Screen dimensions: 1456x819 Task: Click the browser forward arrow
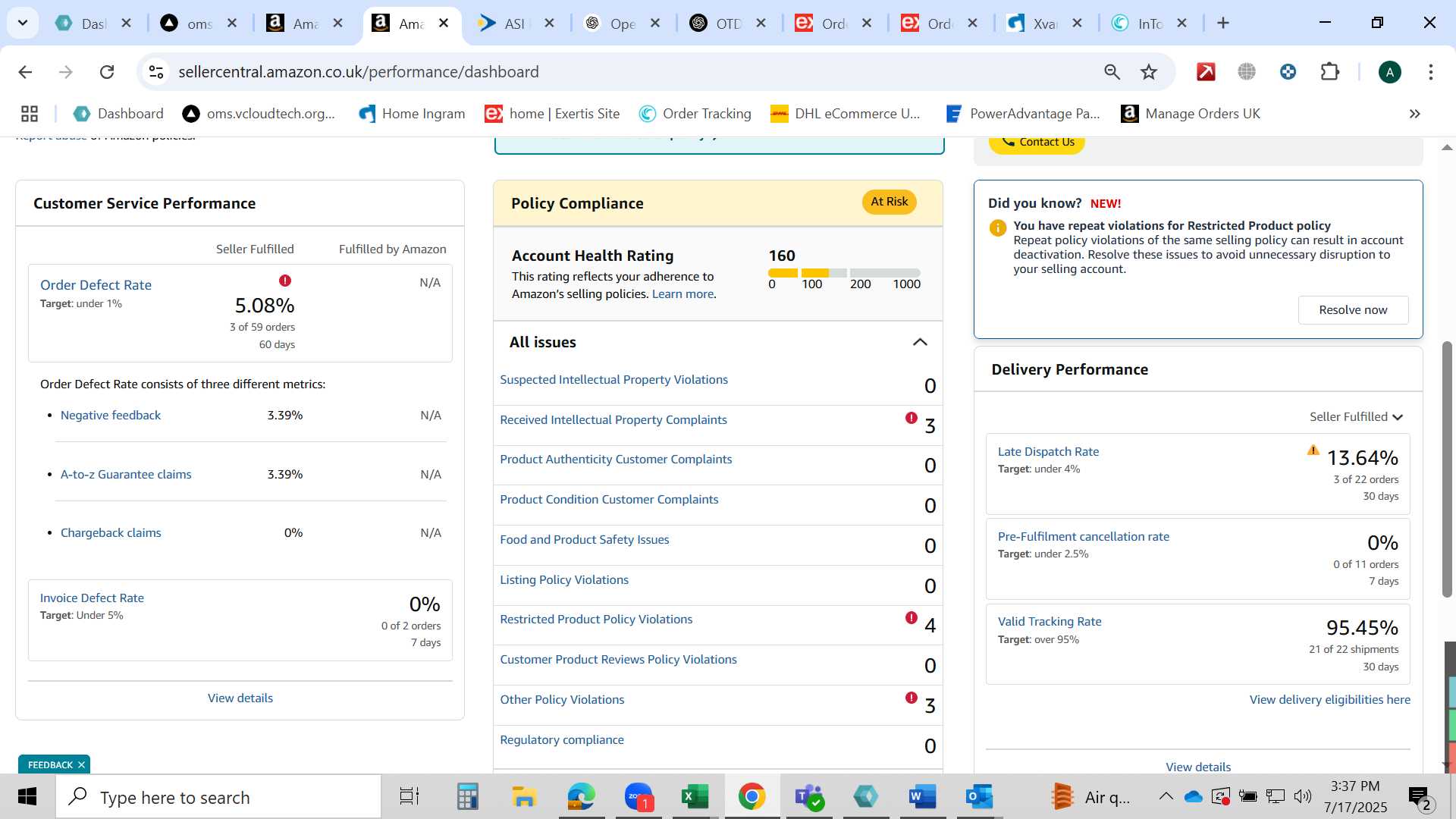tap(66, 72)
